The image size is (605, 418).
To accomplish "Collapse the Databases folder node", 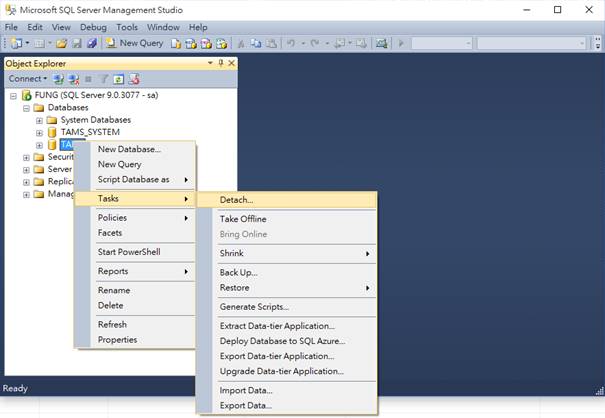I will click(x=26, y=108).
